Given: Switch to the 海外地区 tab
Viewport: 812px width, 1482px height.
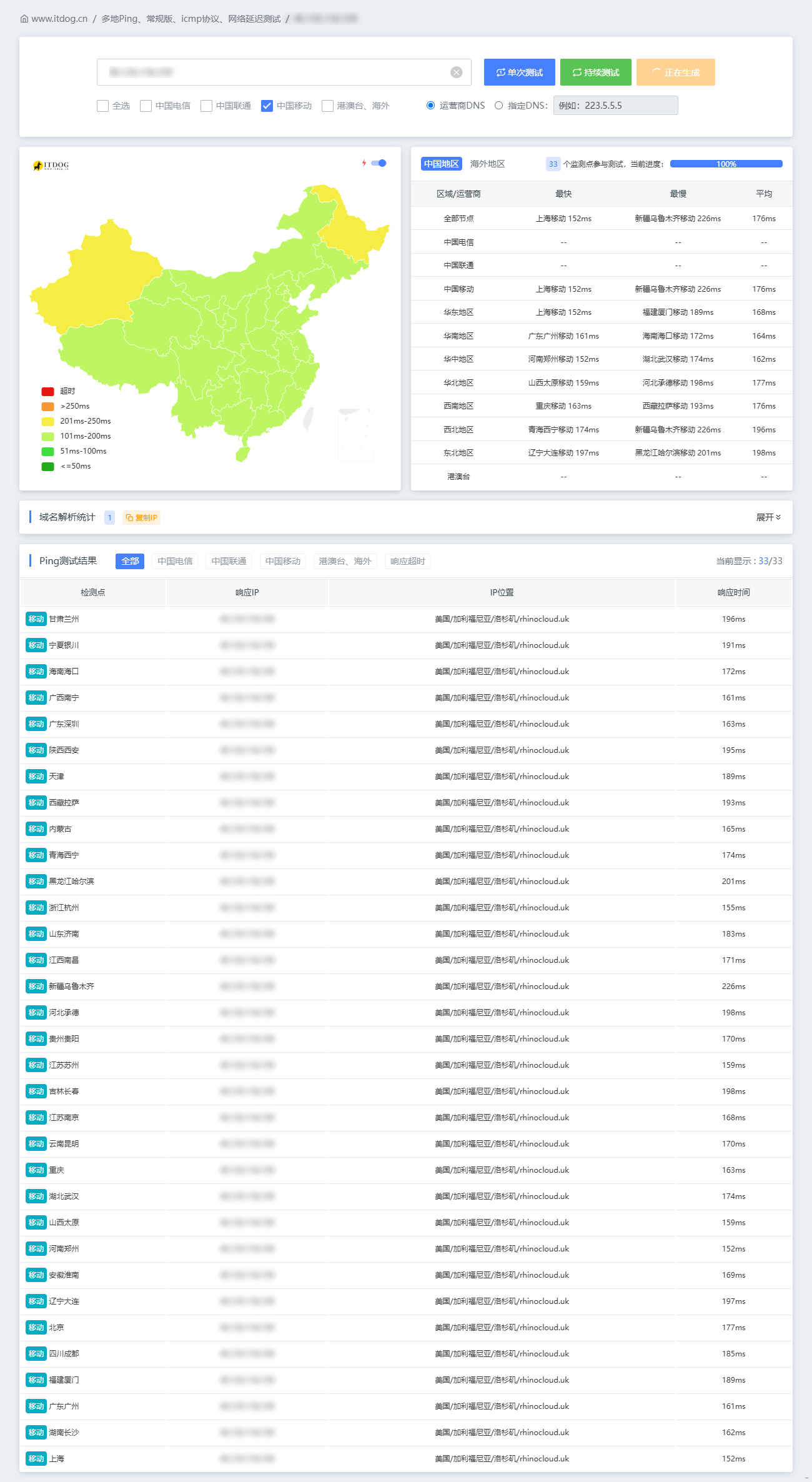Looking at the screenshot, I should click(487, 164).
